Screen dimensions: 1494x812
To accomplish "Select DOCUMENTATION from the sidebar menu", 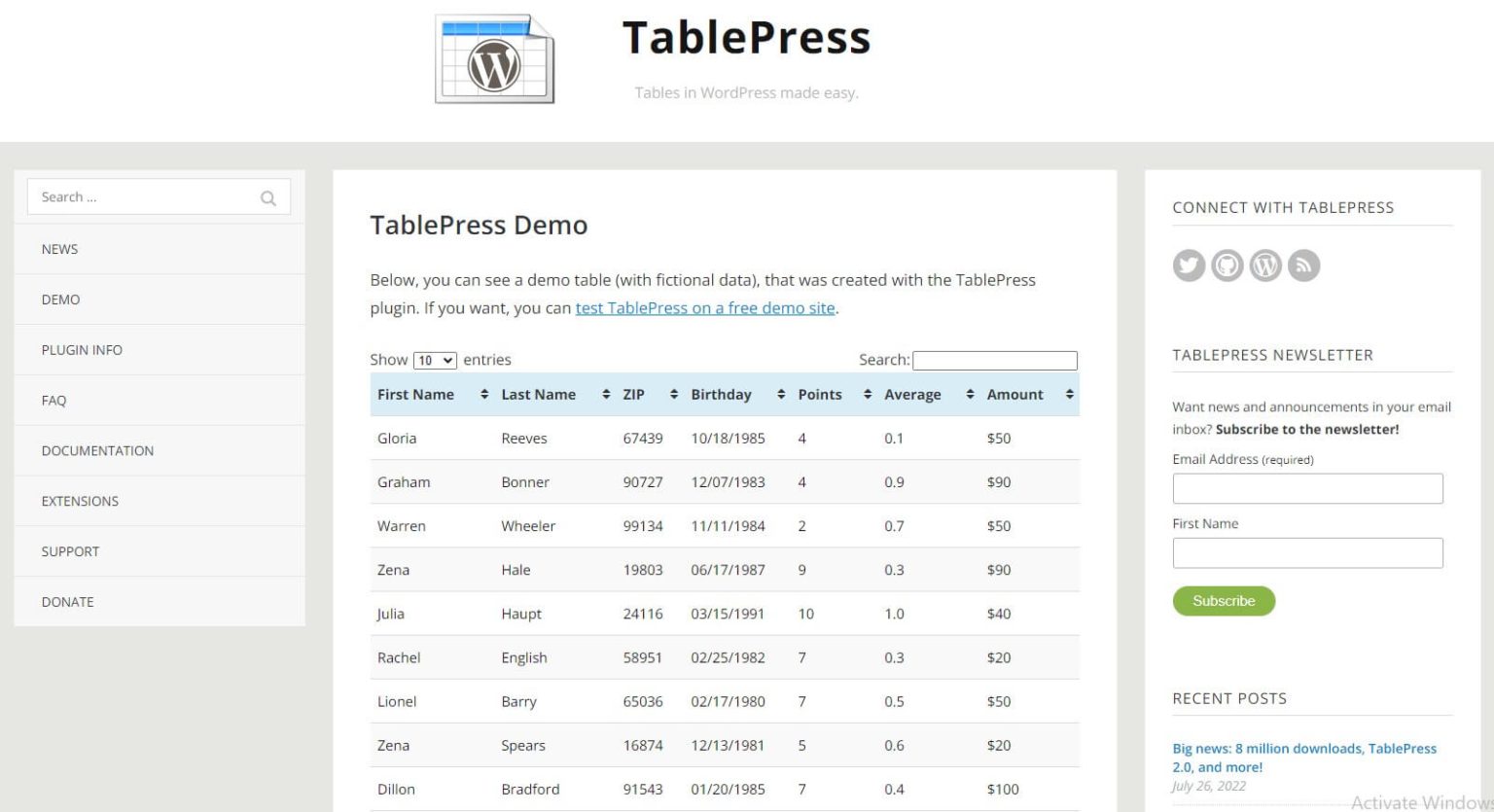I will [97, 450].
